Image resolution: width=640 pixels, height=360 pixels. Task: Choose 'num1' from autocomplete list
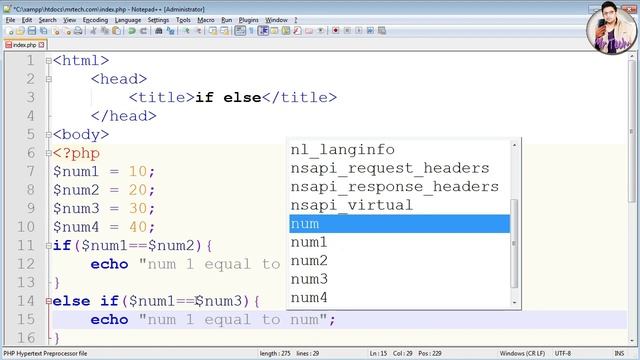(x=400, y=242)
